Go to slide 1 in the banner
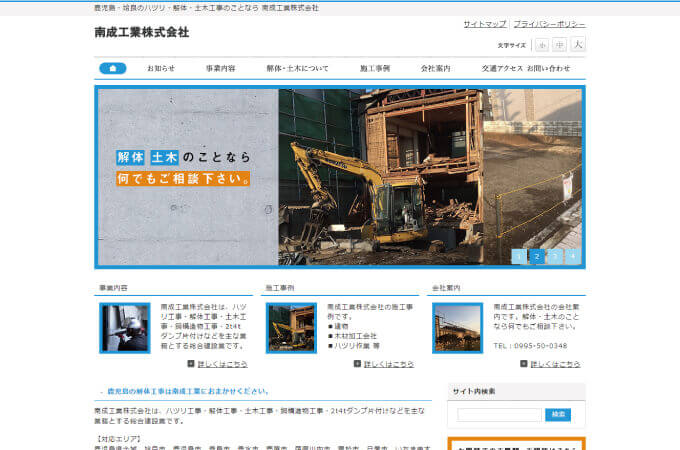 (519, 256)
